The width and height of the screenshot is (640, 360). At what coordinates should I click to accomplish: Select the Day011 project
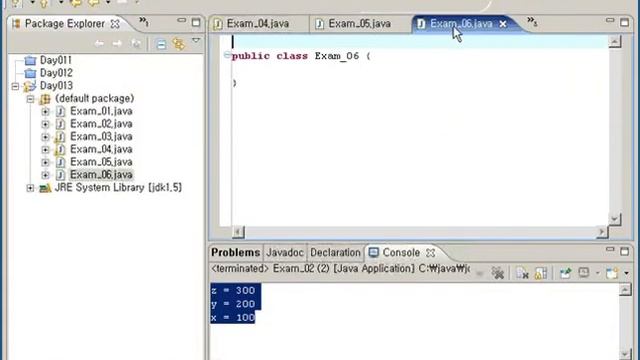[56, 60]
